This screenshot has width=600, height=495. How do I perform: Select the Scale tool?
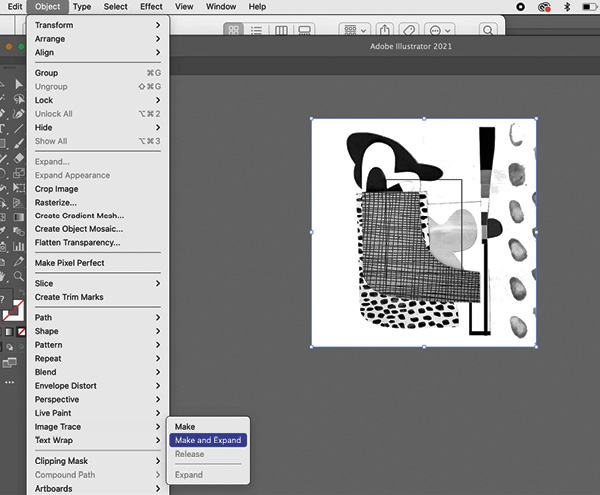point(18,173)
